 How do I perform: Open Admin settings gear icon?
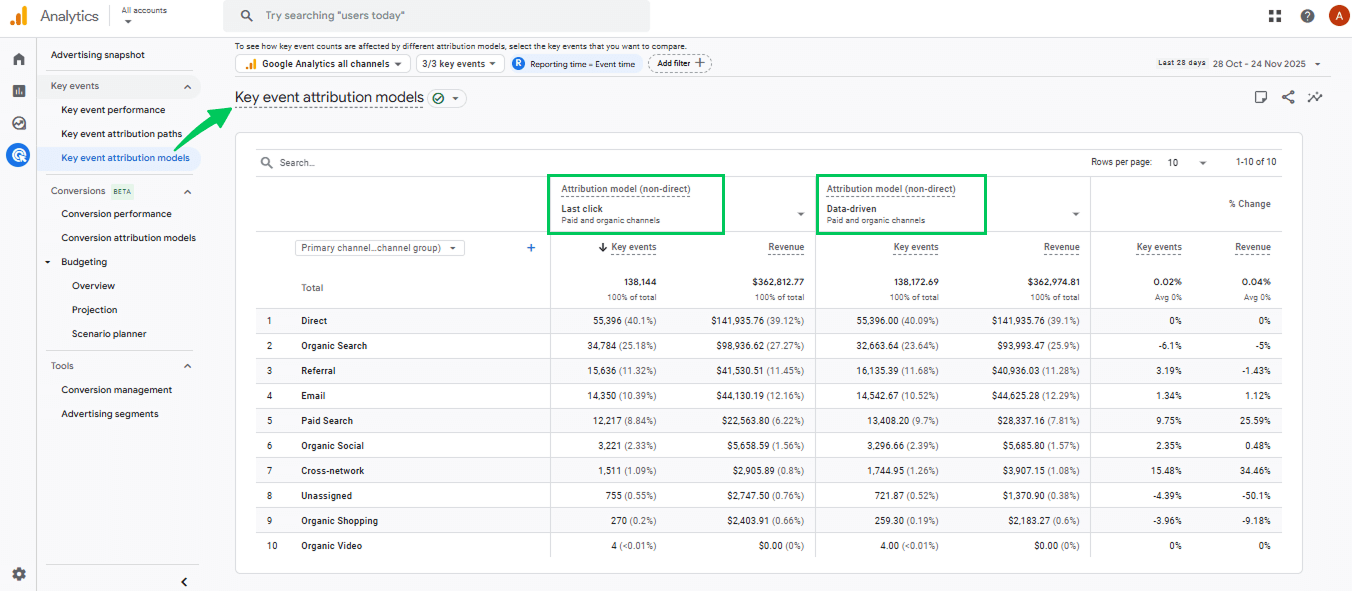pos(18,574)
